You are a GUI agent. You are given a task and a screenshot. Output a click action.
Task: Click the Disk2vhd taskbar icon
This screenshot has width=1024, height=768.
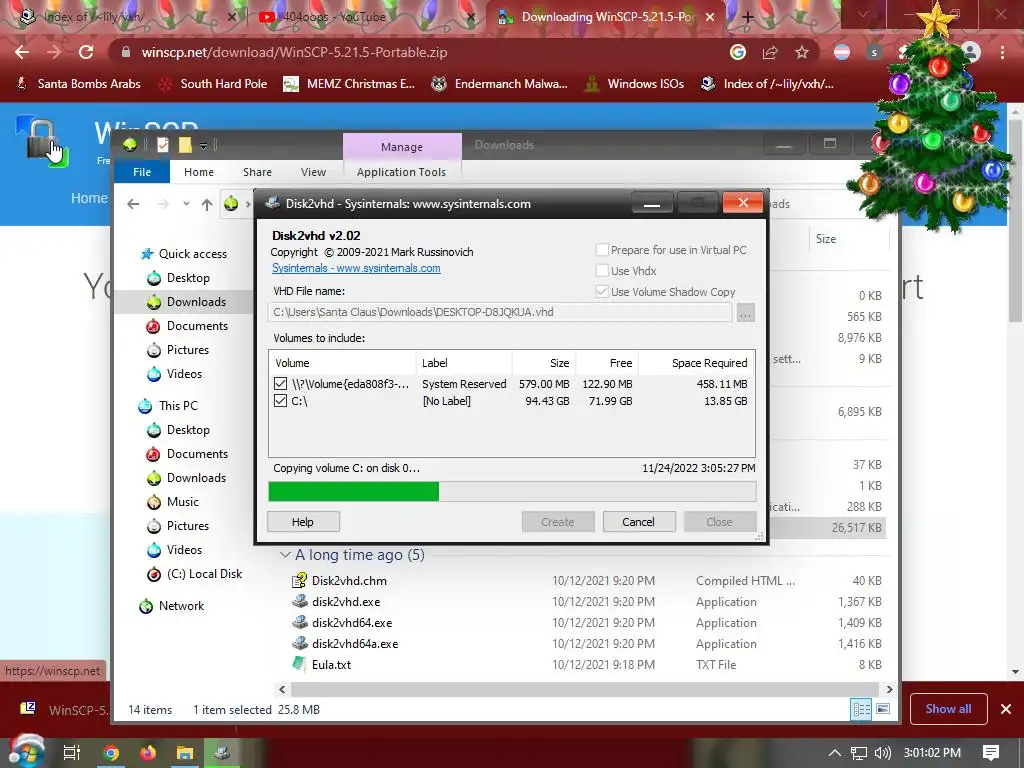pos(222,753)
